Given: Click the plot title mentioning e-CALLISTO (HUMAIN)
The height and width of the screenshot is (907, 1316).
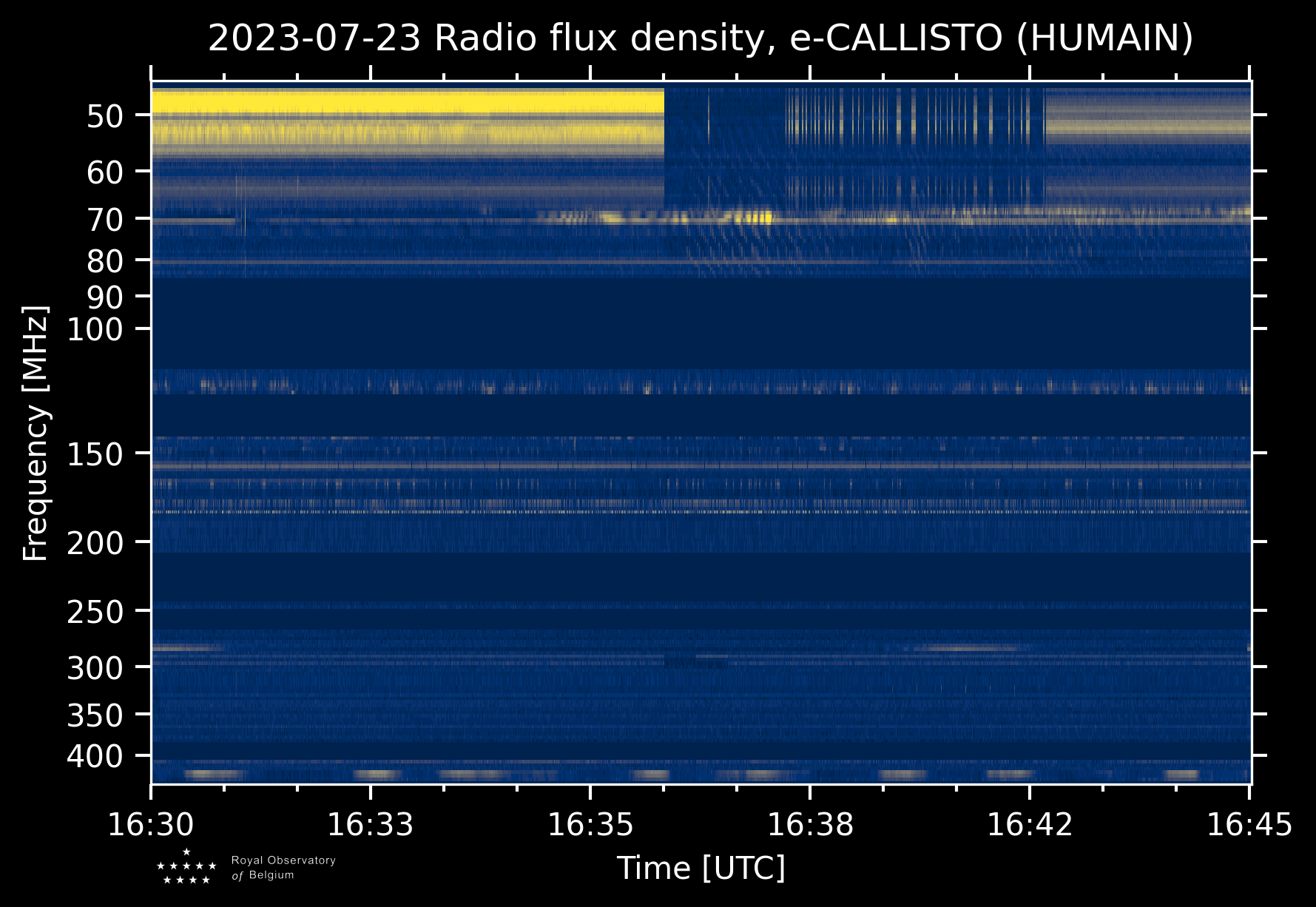Looking at the screenshot, I should (x=701, y=38).
